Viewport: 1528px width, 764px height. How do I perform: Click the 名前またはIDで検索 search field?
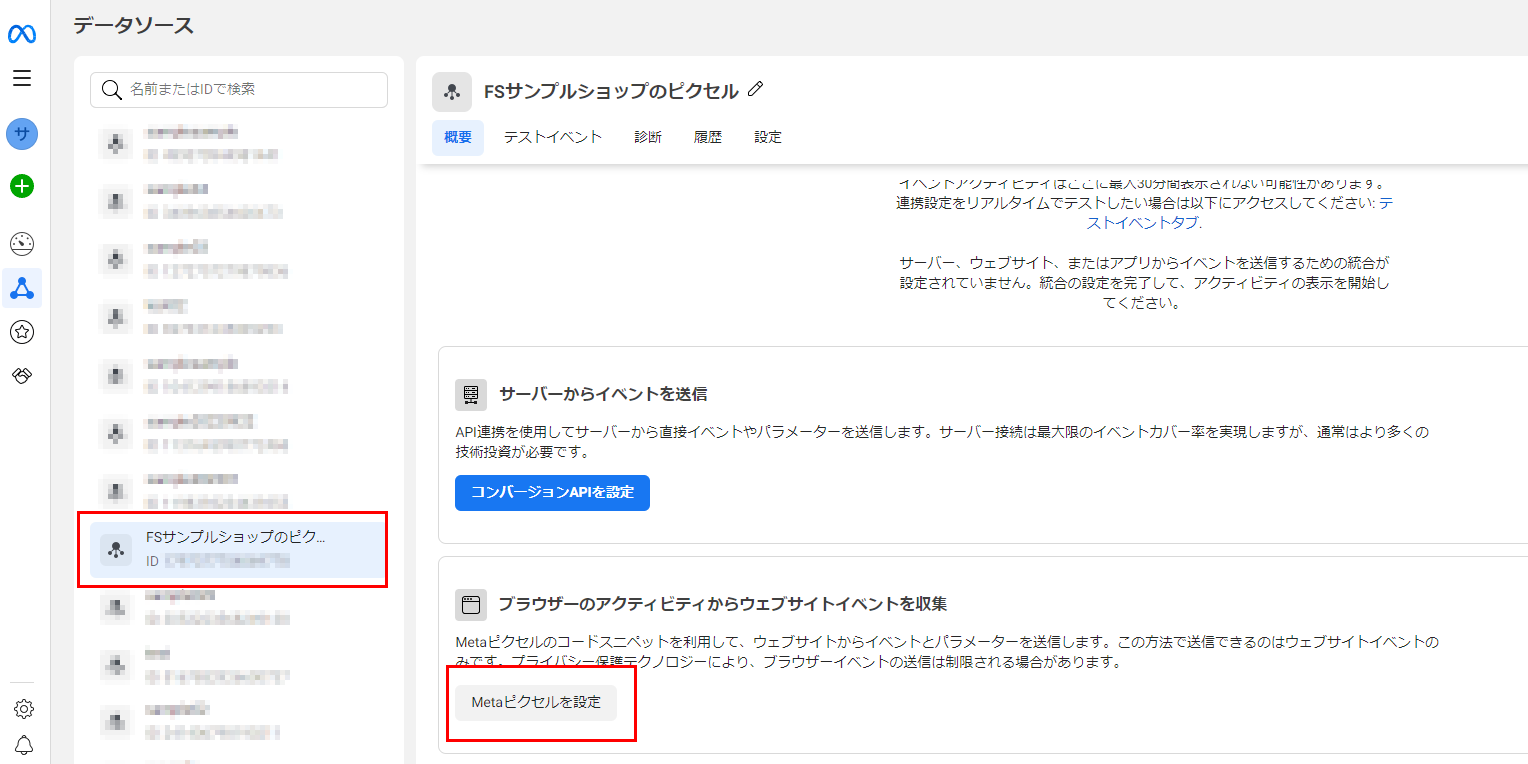pos(239,90)
